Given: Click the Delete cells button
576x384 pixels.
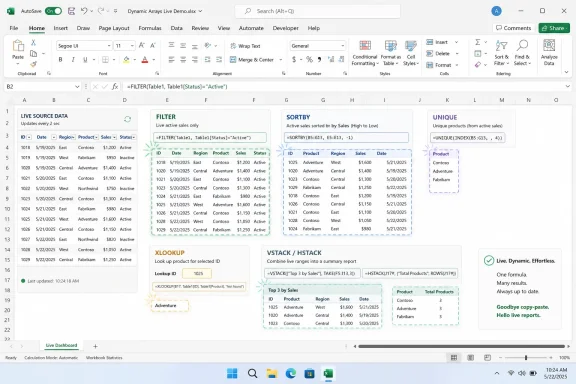Looking at the screenshot, I should [x=438, y=54].
